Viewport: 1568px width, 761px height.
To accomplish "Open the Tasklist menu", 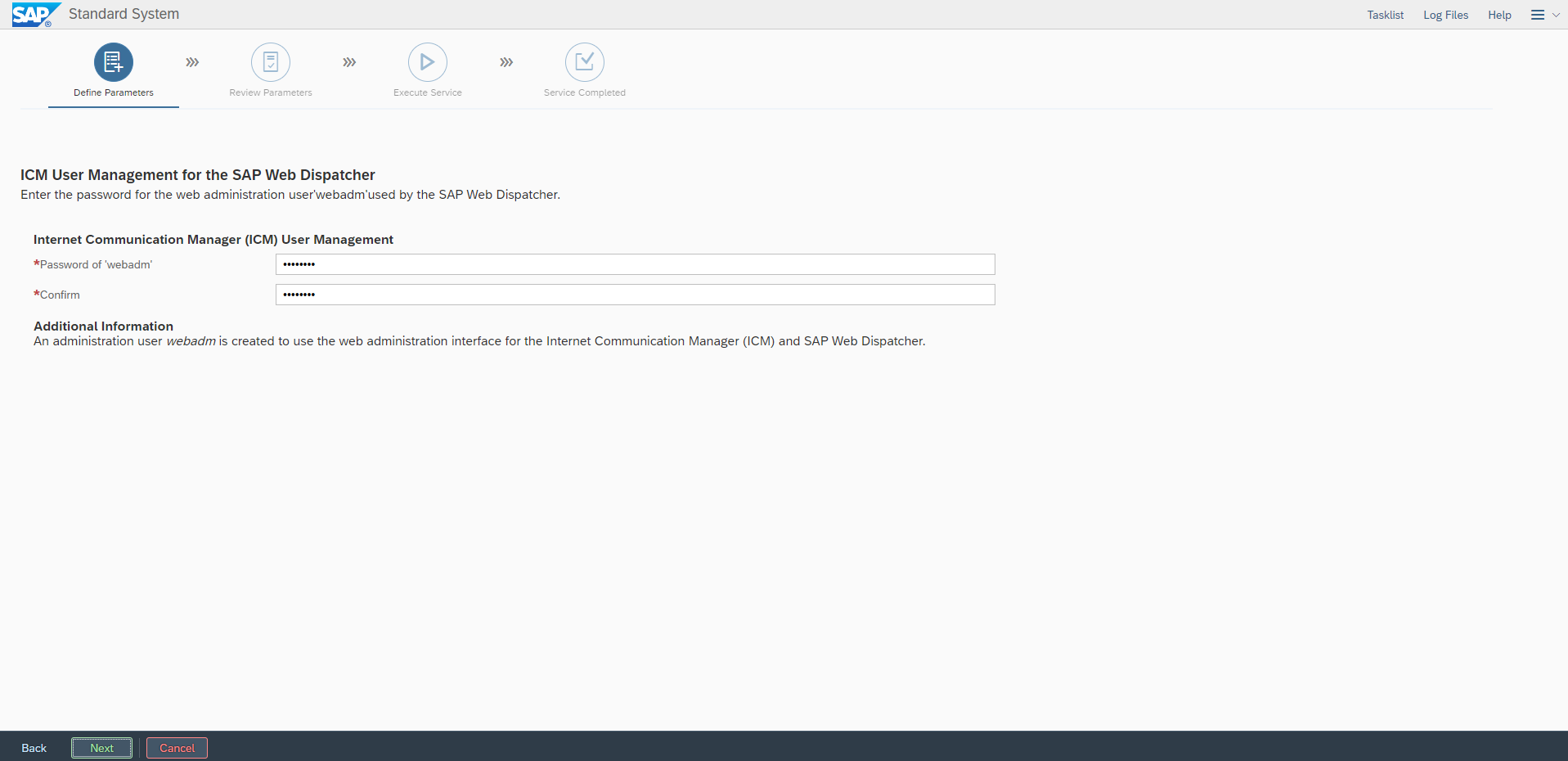I will pyautogui.click(x=1385, y=15).
